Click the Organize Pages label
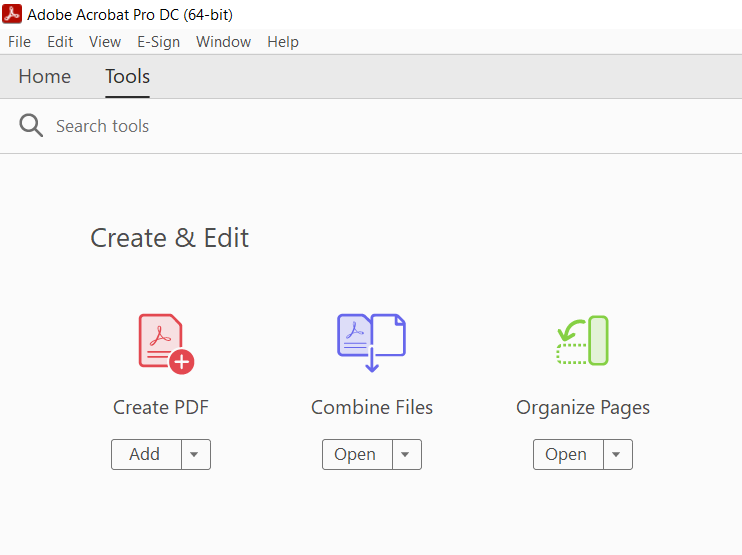The height and width of the screenshot is (555, 742). 583,408
